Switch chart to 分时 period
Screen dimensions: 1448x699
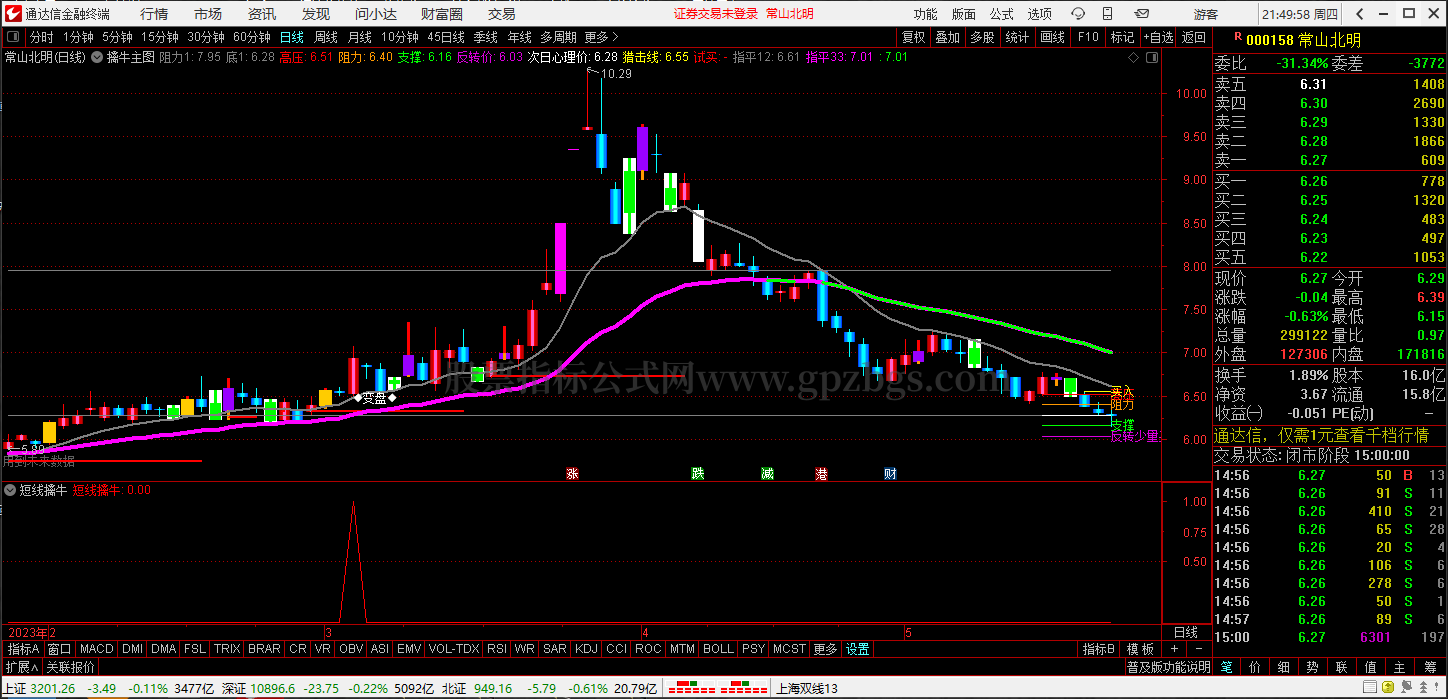pos(41,37)
